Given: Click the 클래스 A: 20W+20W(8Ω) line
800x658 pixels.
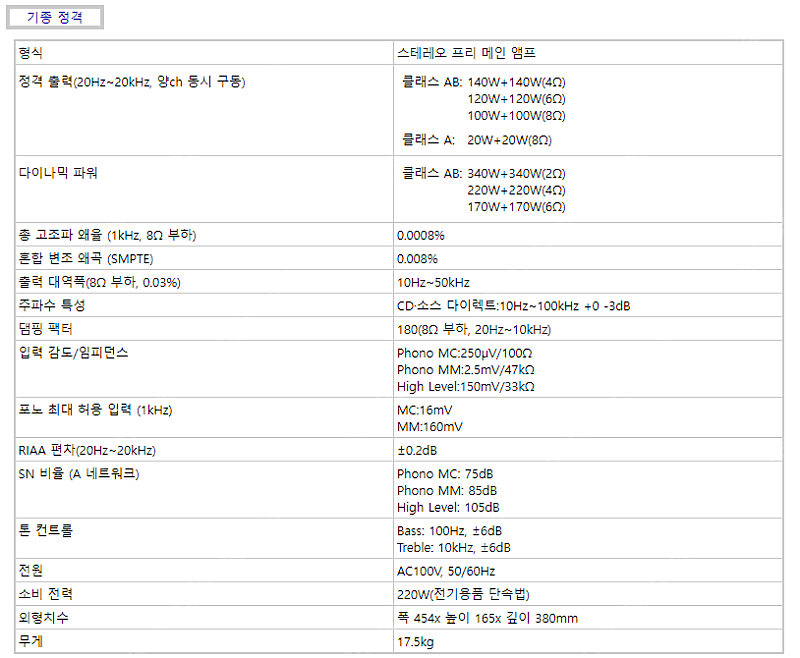Looking at the screenshot, I should pos(477,140).
